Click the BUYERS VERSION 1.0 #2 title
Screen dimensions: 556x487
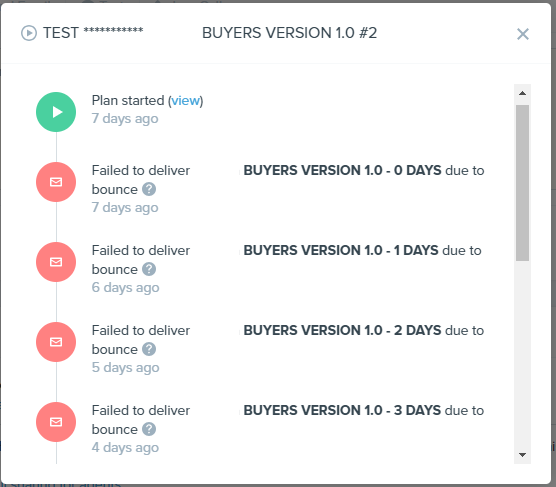(289, 33)
